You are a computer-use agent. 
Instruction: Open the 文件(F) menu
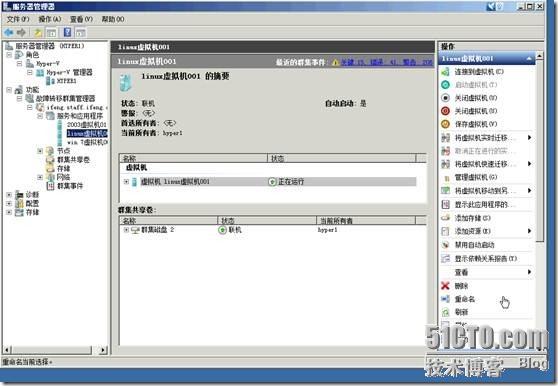pyautogui.click(x=18, y=19)
